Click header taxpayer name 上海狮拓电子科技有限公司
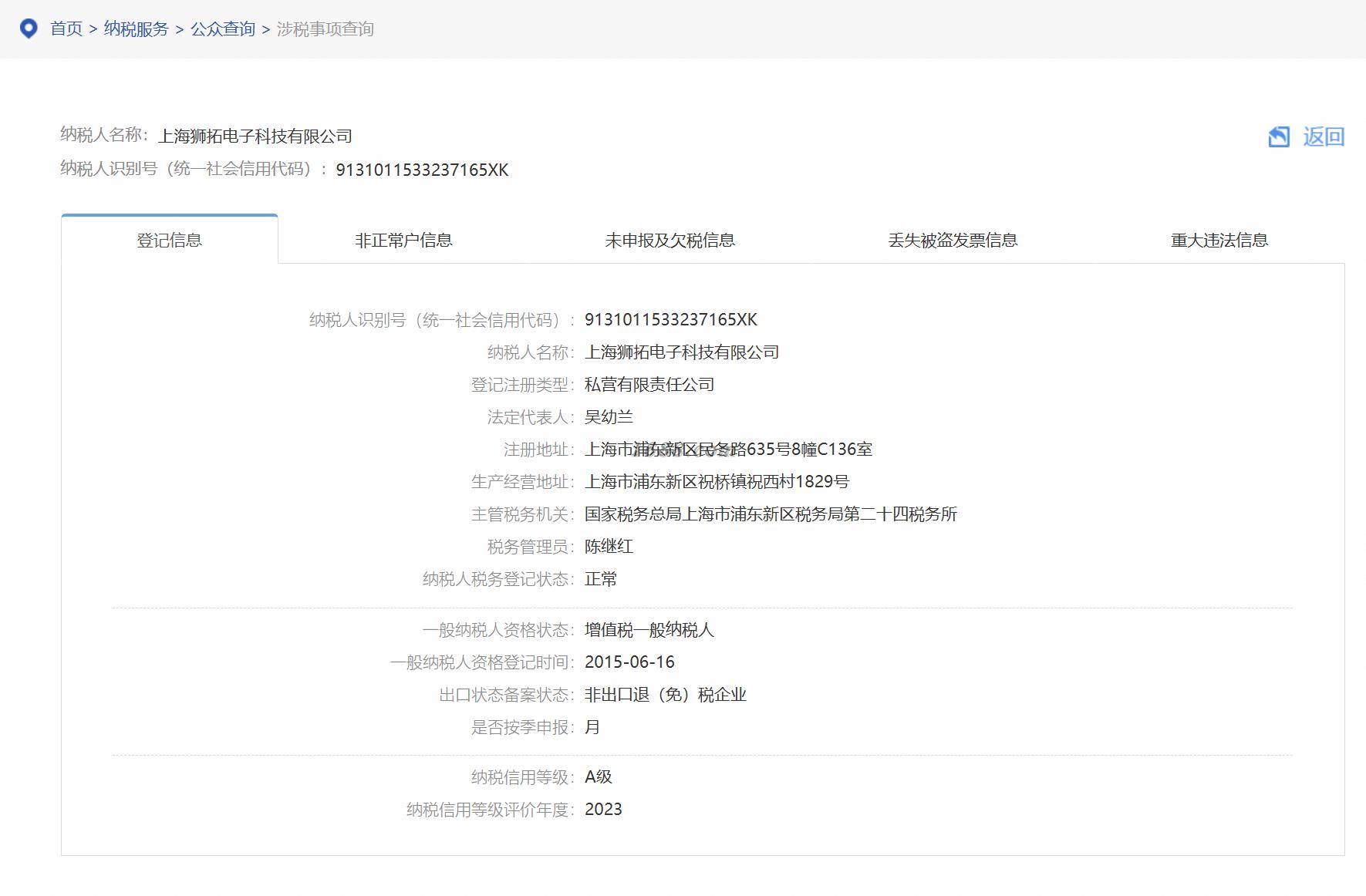Image resolution: width=1366 pixels, height=896 pixels. pyautogui.click(x=255, y=136)
